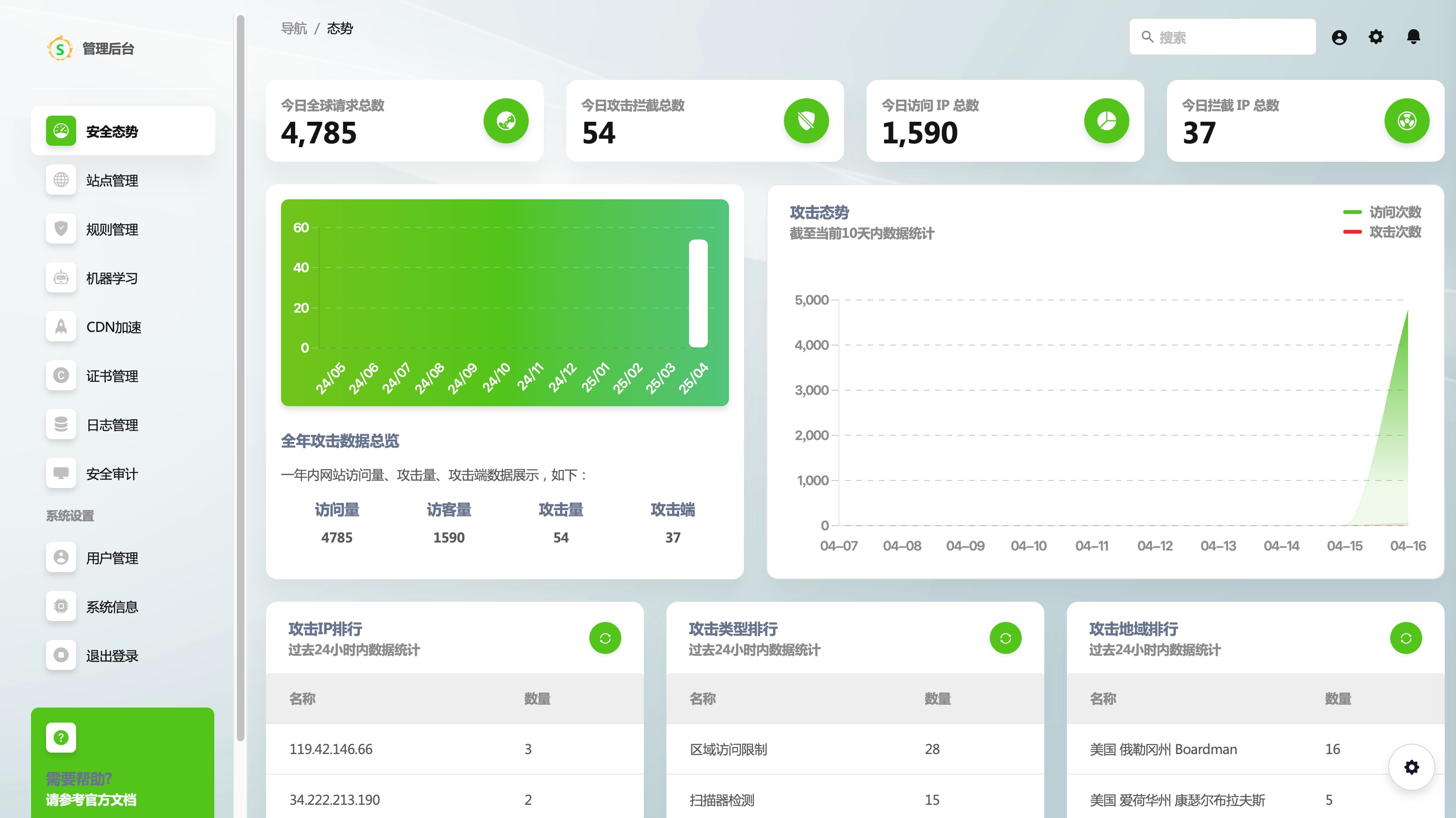Viewport: 1456px width, 818px height.
Task: Click 导航 breadcrumb link
Action: [x=294, y=28]
